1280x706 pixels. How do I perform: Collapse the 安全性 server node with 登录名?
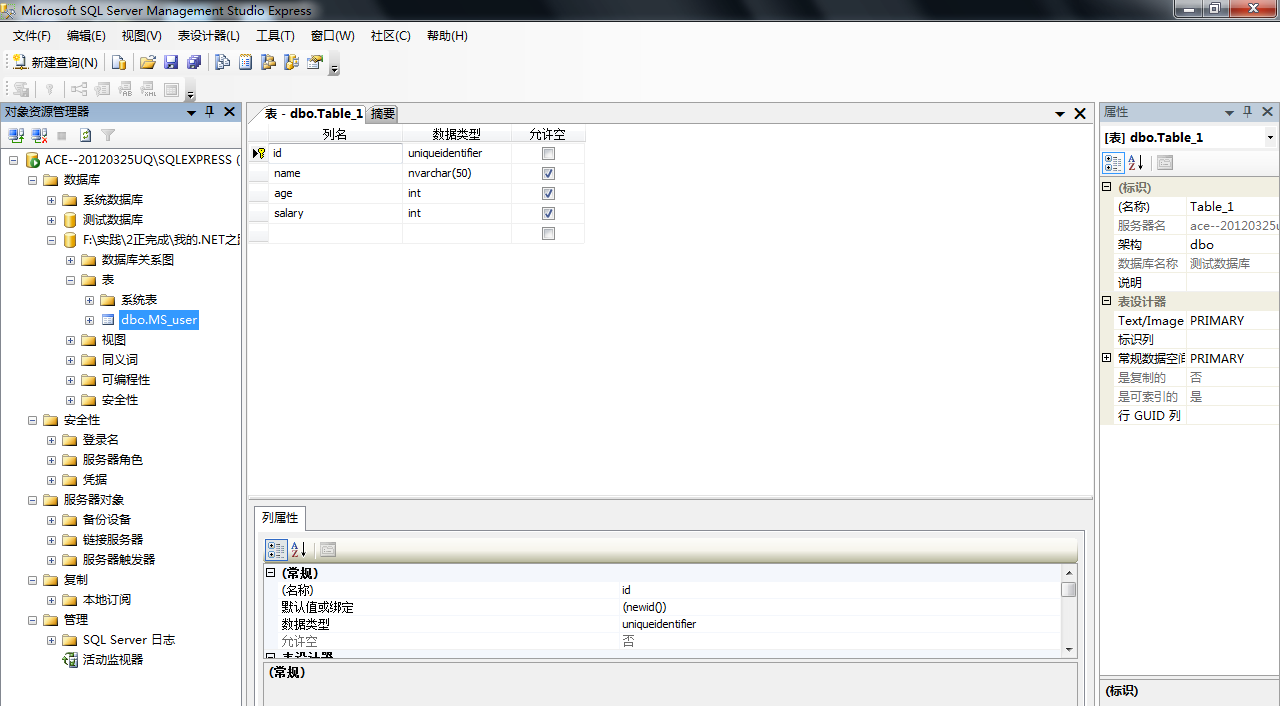[x=32, y=420]
